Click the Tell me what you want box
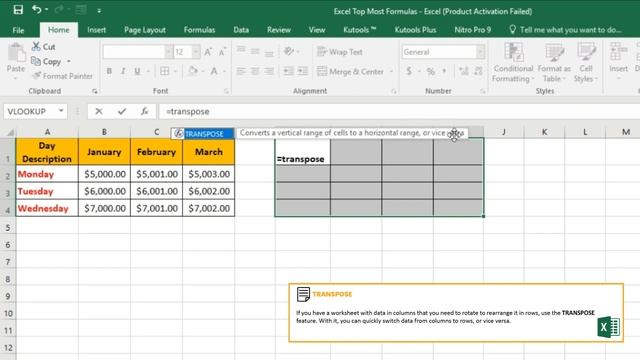 coord(566,30)
